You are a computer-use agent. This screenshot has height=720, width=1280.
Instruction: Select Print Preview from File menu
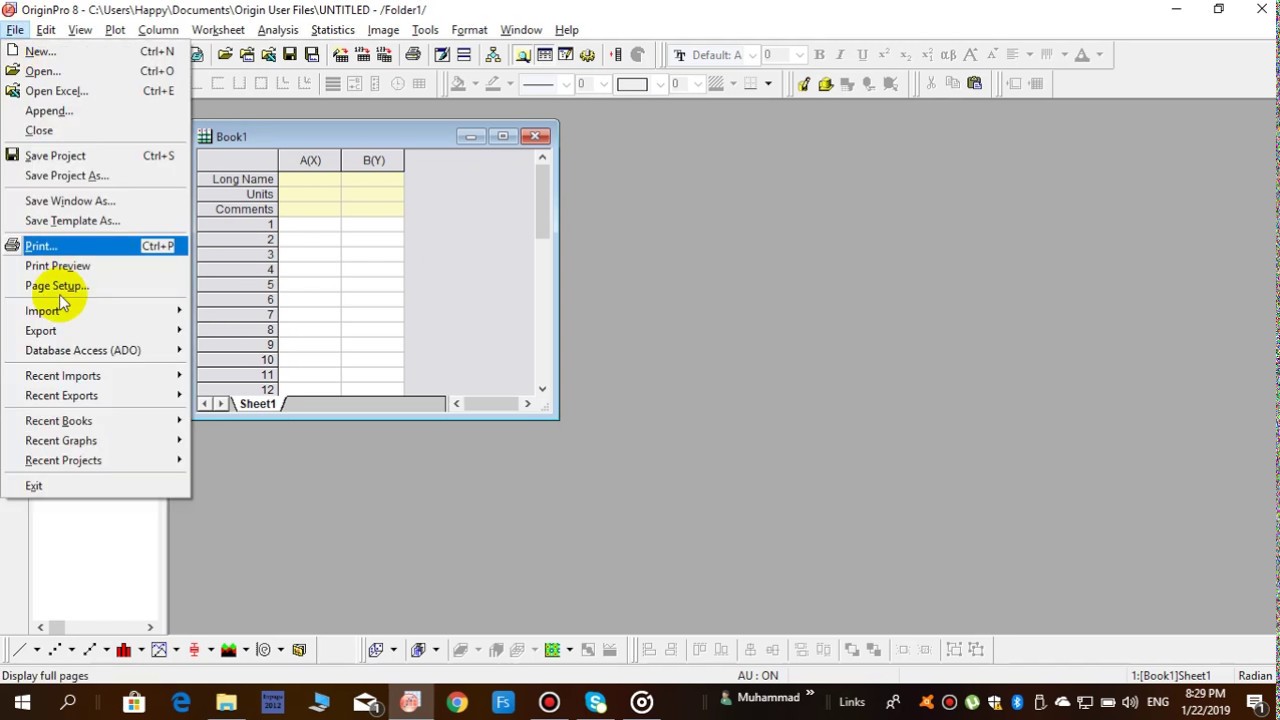[95, 266]
